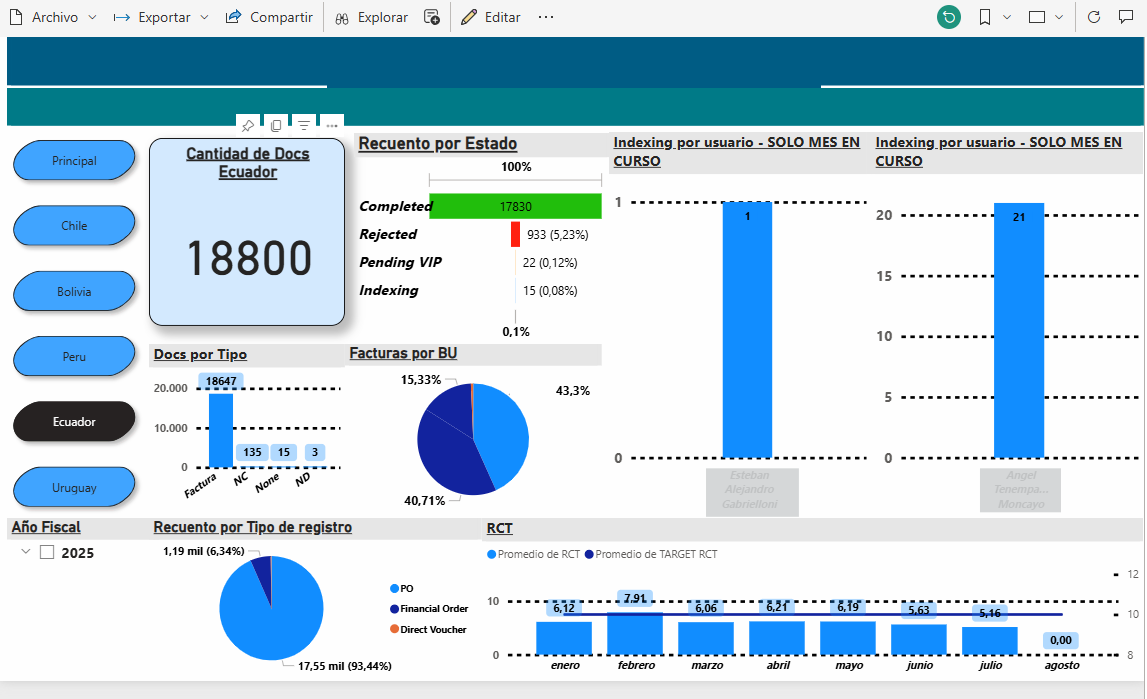The image size is (1147, 699).
Task: Click the 100% bar in Recuento por Estado
Action: 516,180
